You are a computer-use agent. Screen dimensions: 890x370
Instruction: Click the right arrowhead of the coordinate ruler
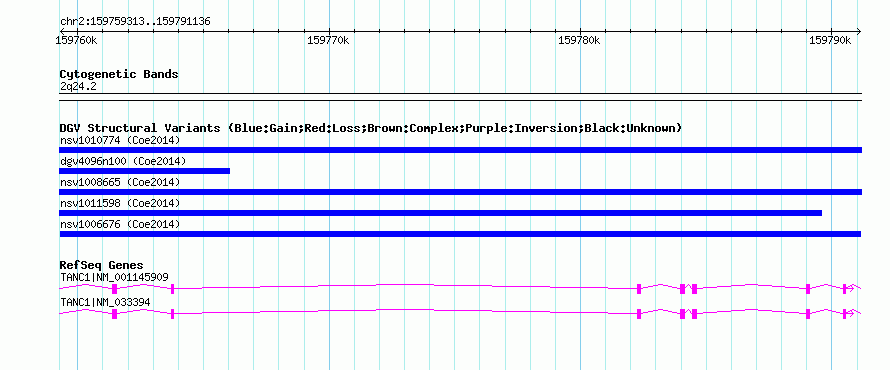[858, 31]
